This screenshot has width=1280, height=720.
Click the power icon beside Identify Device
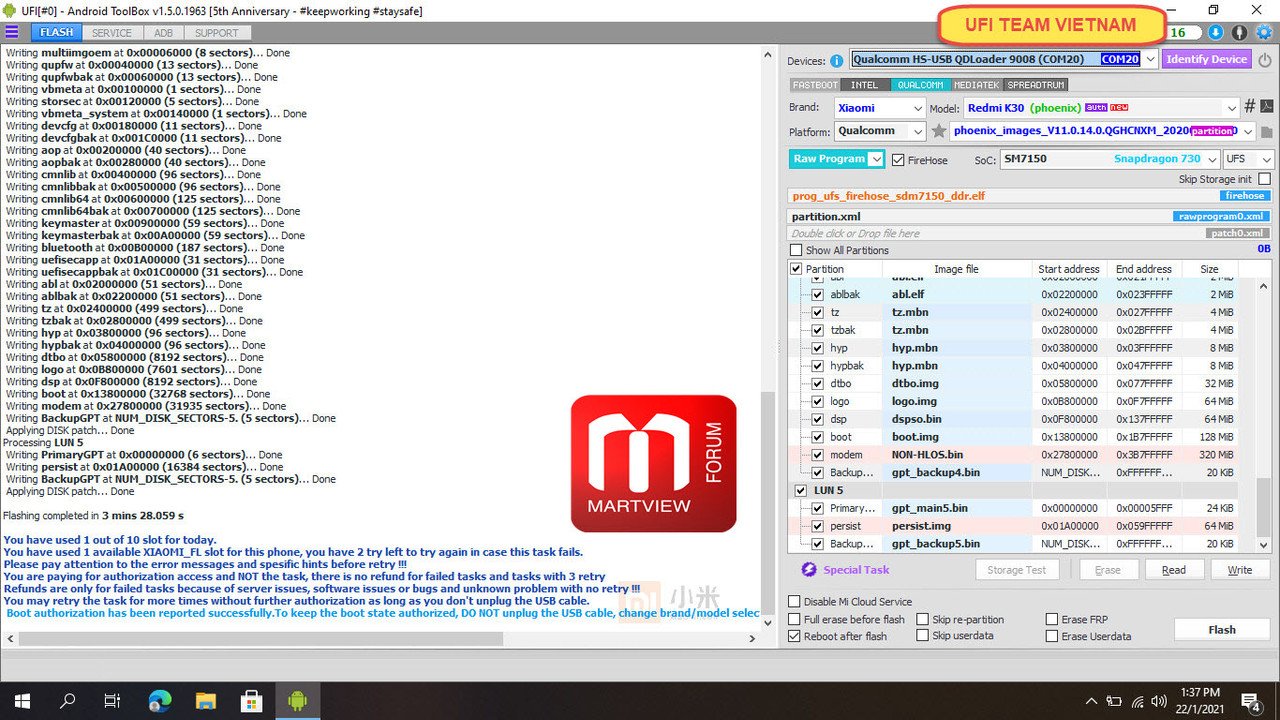pyautogui.click(x=1265, y=60)
